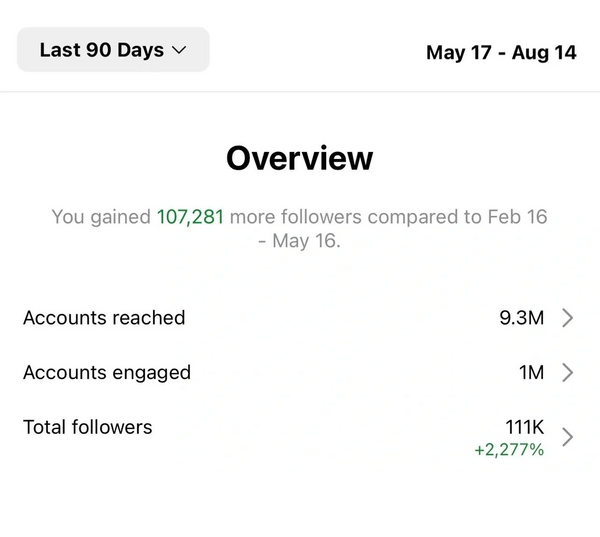Click the down chevron beside Last 90 Days
Viewport: 600px width, 537px height.
180,50
